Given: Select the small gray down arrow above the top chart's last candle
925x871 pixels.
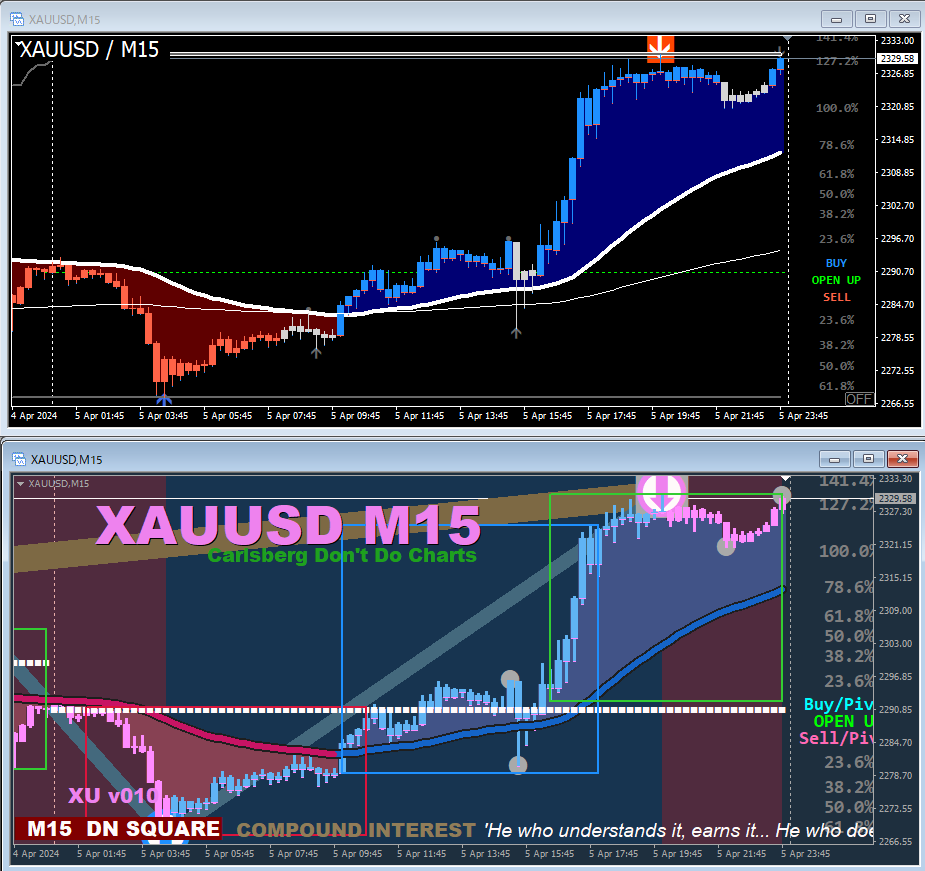Looking at the screenshot, I should tap(780, 51).
